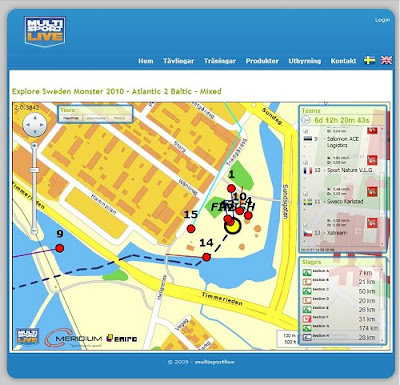This screenshot has width=400, height=385.
Task: Click the Czech flag of team 13
Action: point(307,233)
